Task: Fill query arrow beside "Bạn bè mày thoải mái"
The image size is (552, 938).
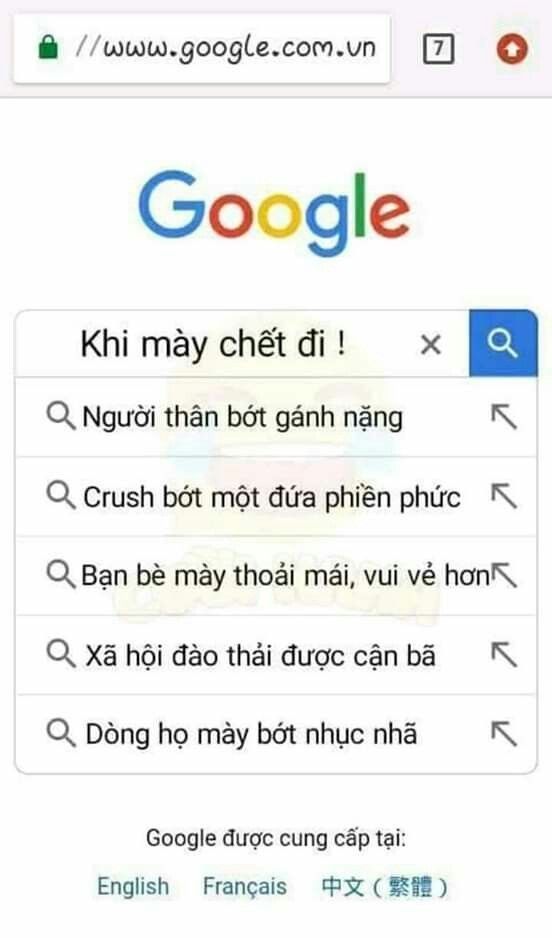Action: pyautogui.click(x=505, y=575)
